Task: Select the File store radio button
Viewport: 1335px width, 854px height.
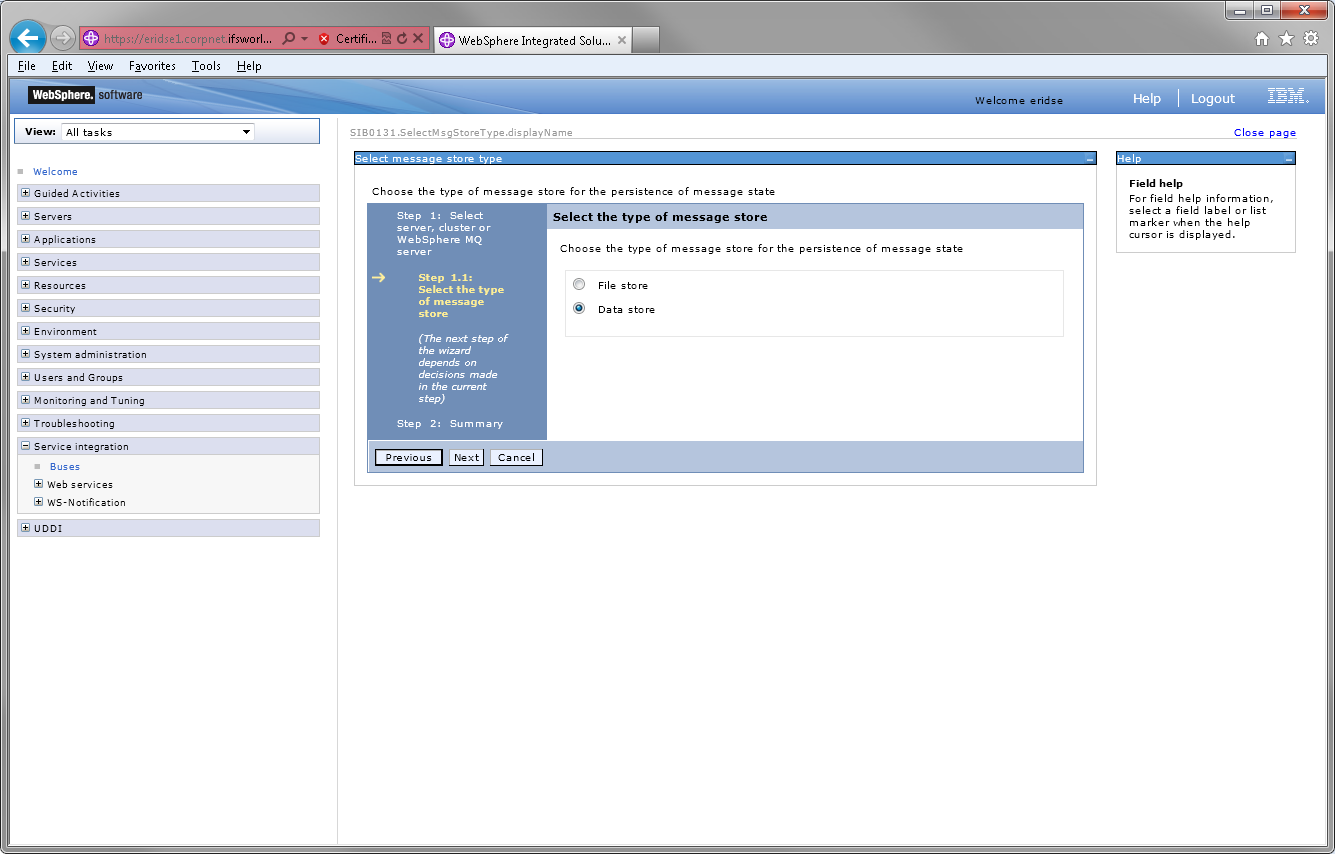Action: (x=579, y=285)
